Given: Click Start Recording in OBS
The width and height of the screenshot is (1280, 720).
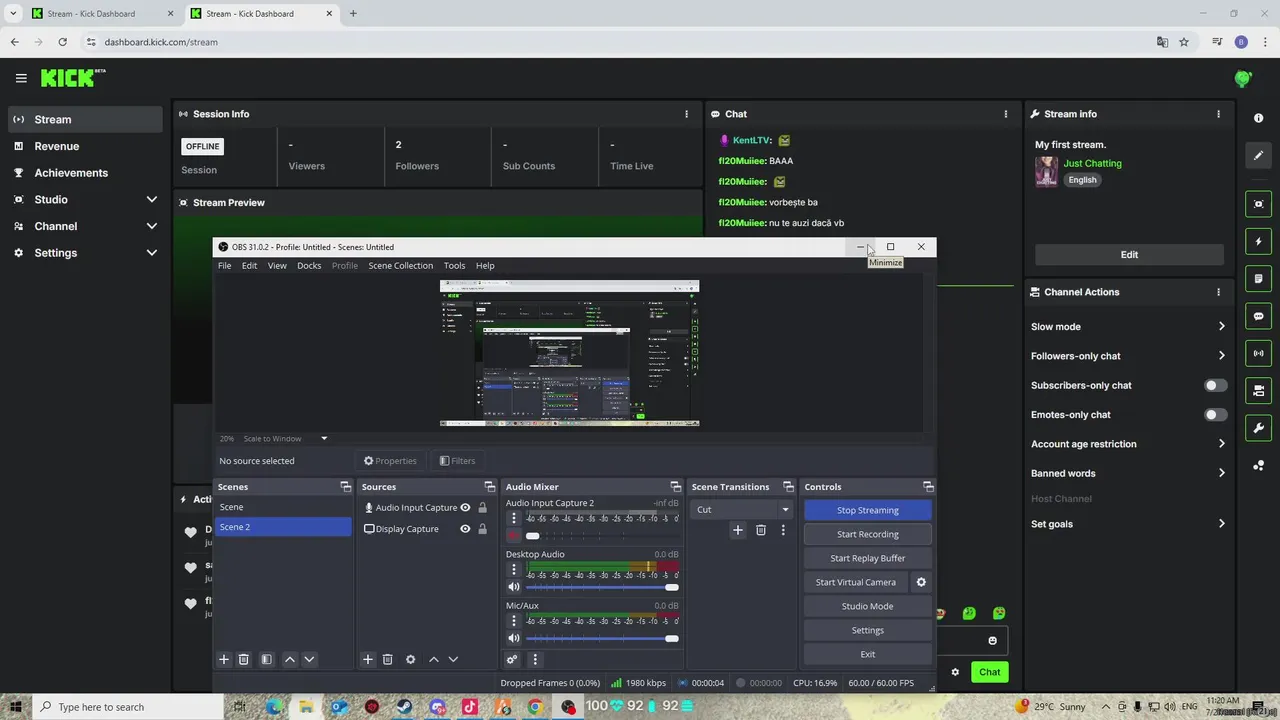Looking at the screenshot, I should click(x=868, y=534).
